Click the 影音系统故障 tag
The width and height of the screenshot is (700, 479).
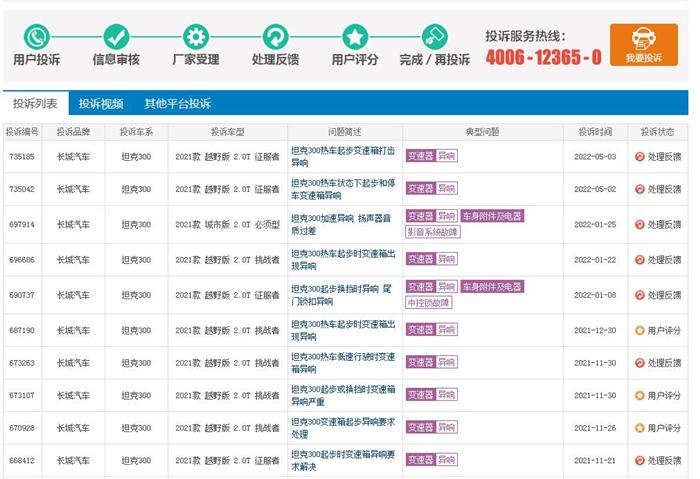click(x=433, y=232)
